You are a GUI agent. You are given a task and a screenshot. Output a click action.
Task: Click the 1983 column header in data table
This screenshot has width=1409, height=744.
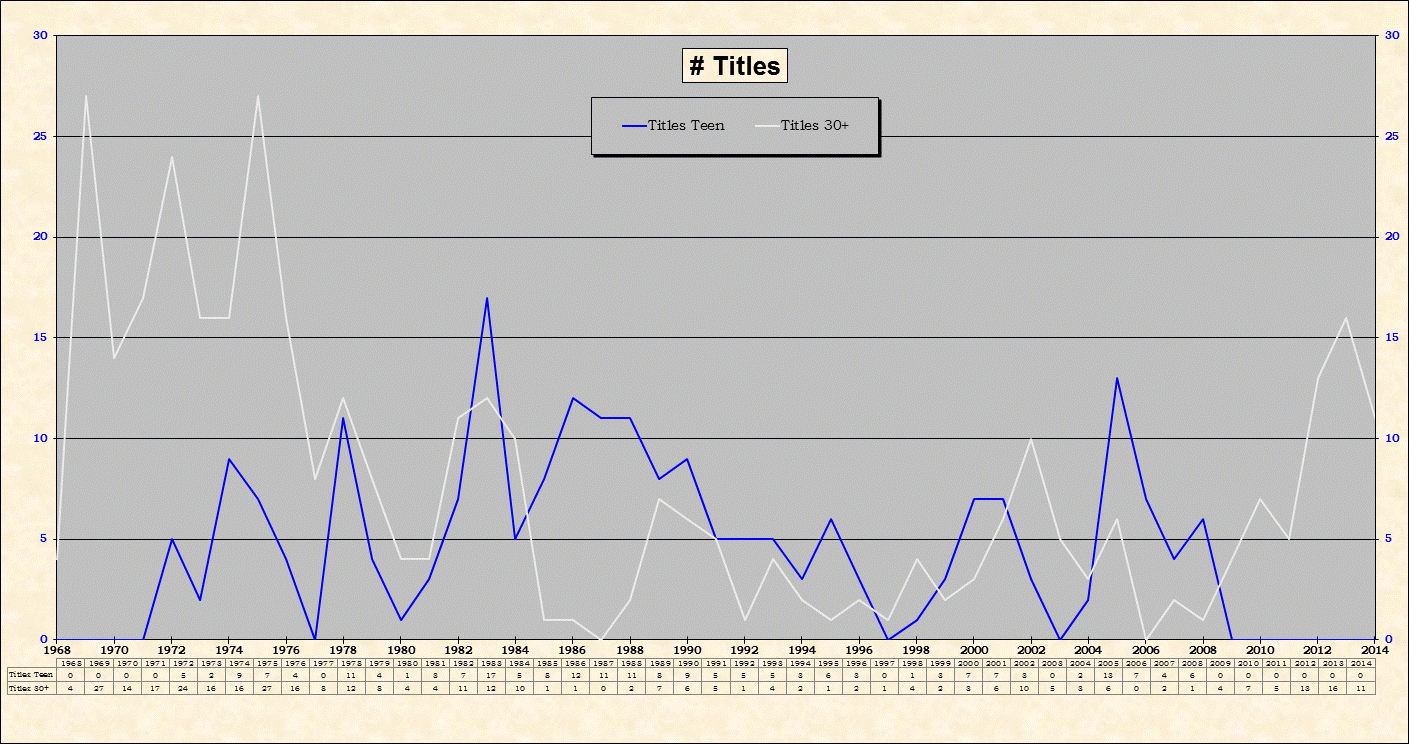(x=491, y=663)
